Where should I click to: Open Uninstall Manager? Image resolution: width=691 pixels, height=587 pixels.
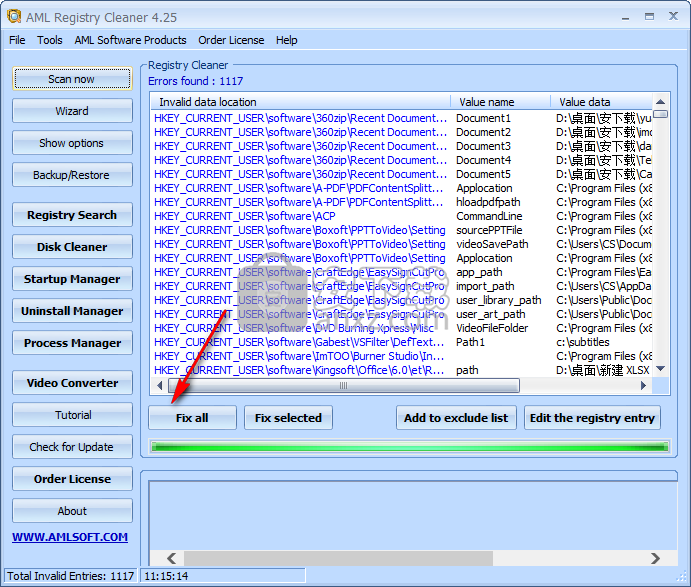[x=72, y=311]
